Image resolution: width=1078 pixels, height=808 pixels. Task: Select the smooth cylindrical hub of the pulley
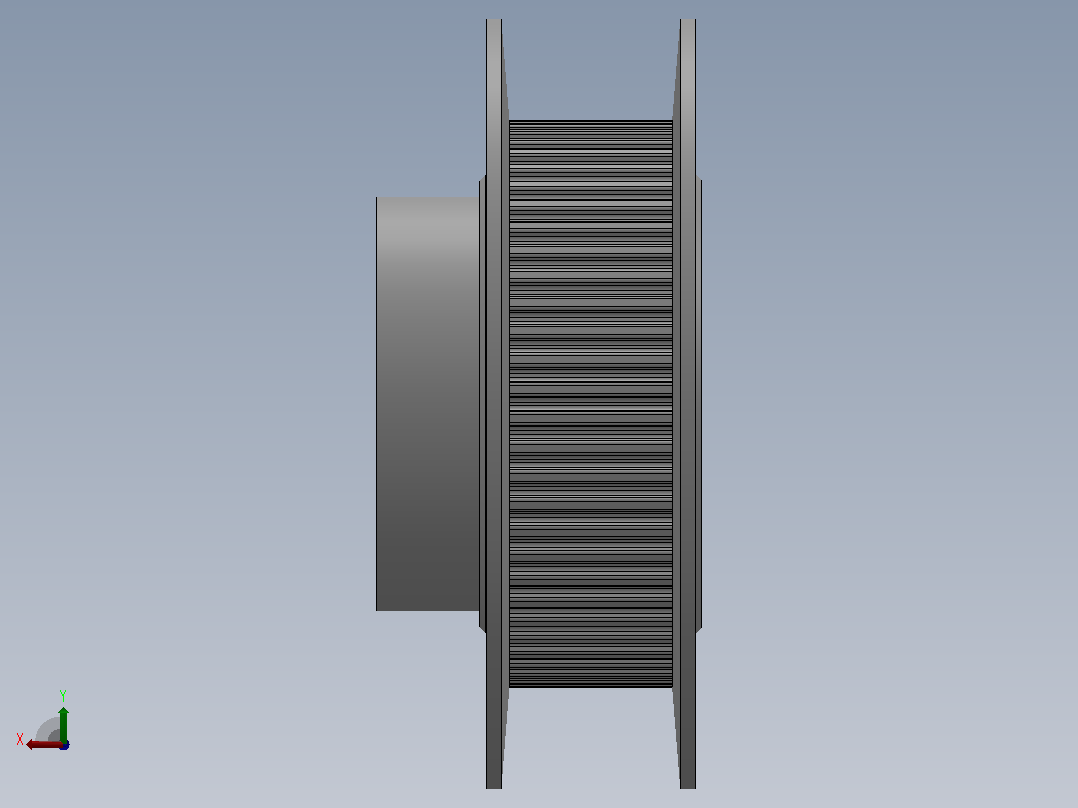point(428,404)
